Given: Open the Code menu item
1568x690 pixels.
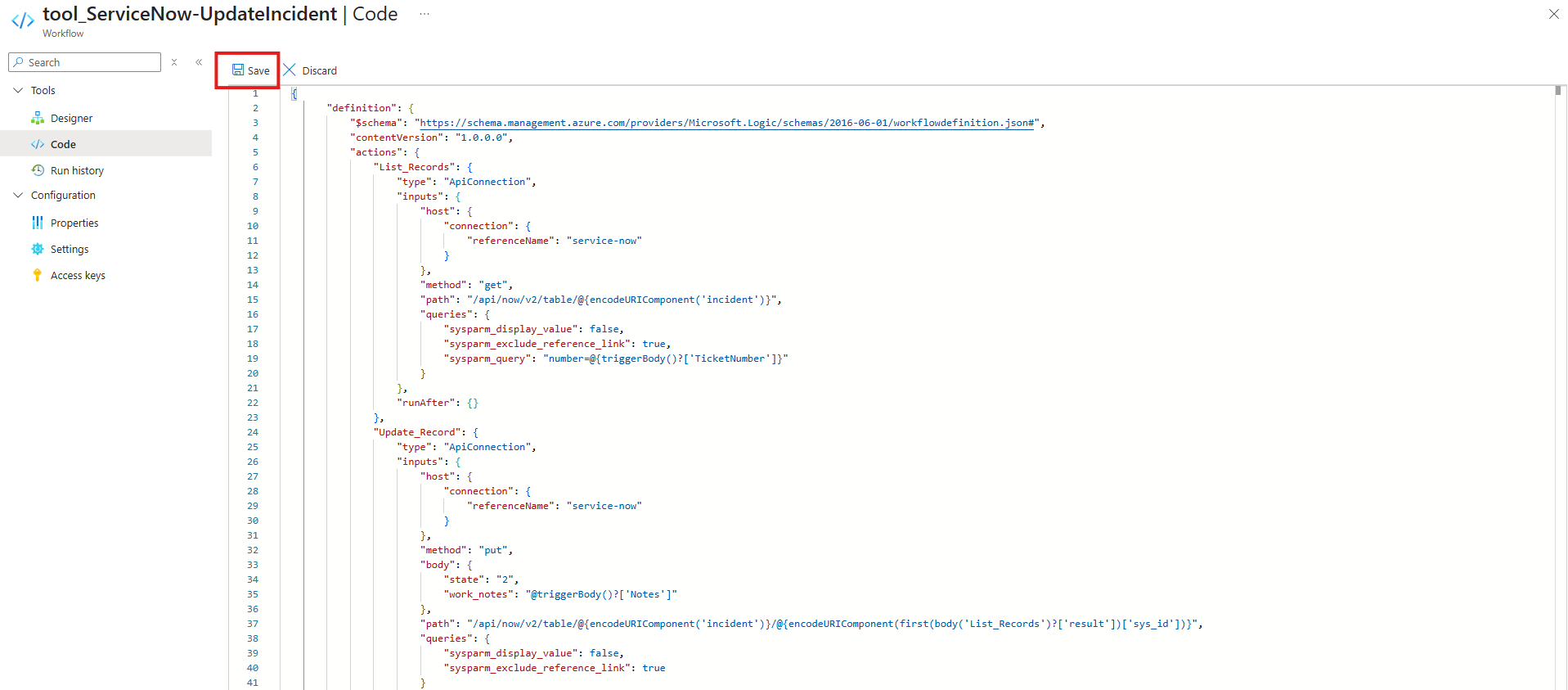Looking at the screenshot, I should (x=63, y=144).
